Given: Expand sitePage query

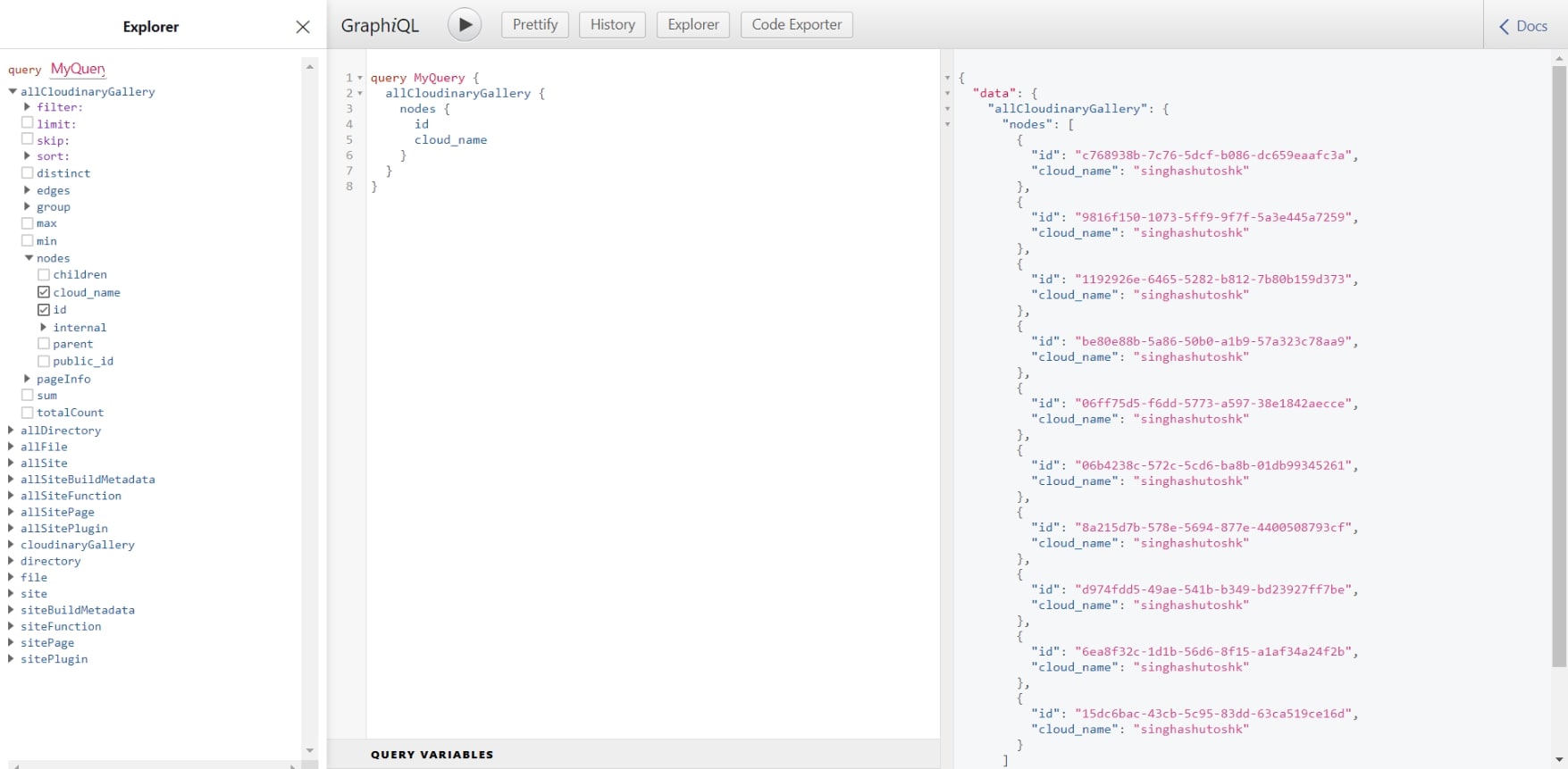Looking at the screenshot, I should click(x=12, y=642).
